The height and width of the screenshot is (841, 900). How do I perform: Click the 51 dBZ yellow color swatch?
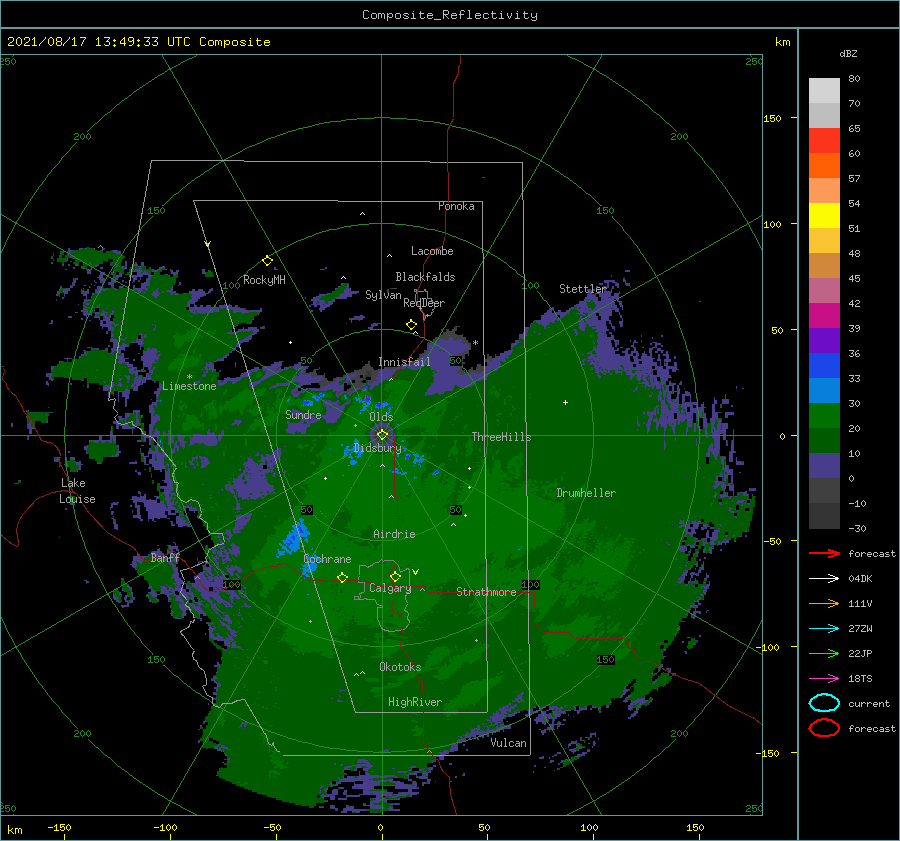coord(824,215)
